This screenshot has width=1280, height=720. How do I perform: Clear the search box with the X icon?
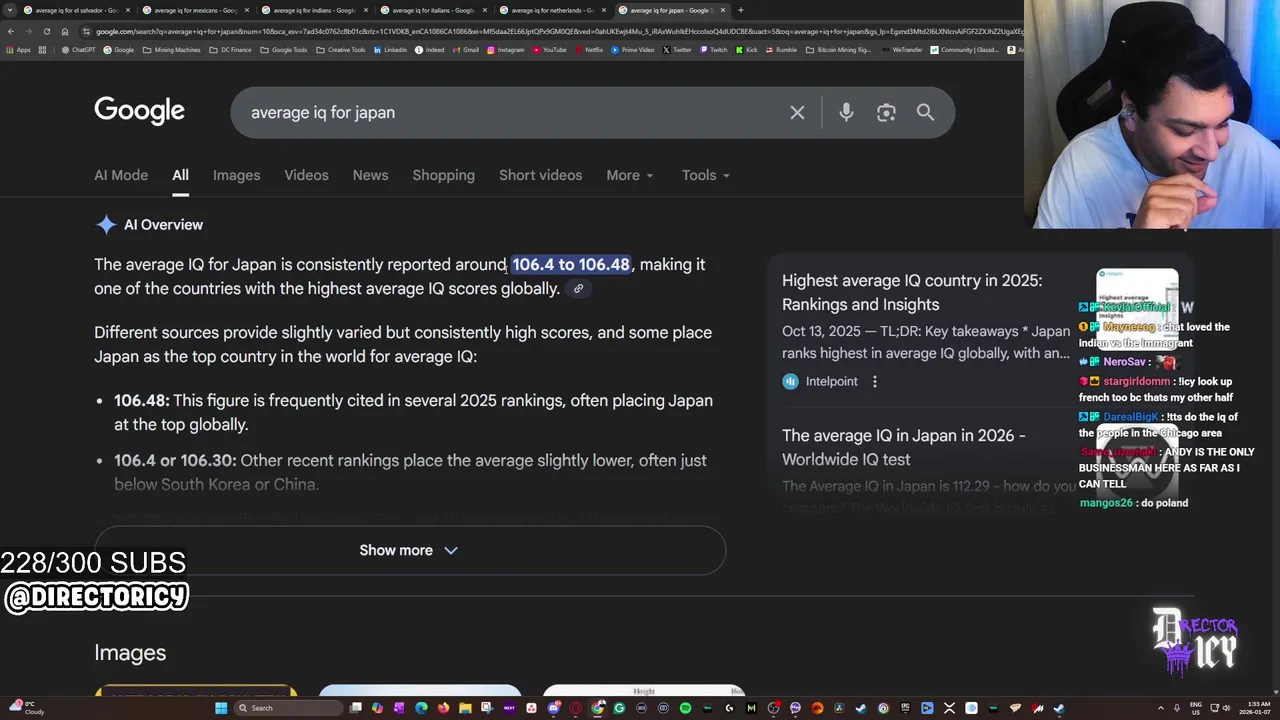pyautogui.click(x=797, y=112)
